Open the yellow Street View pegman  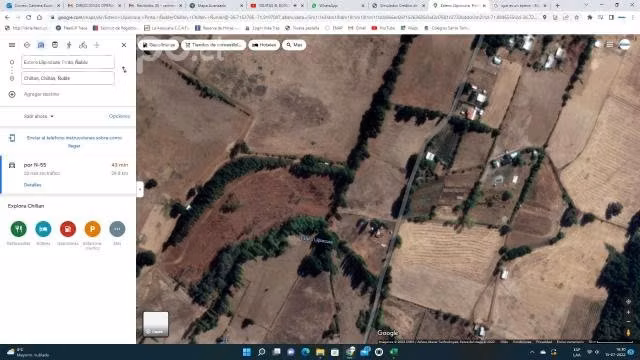pos(628,333)
